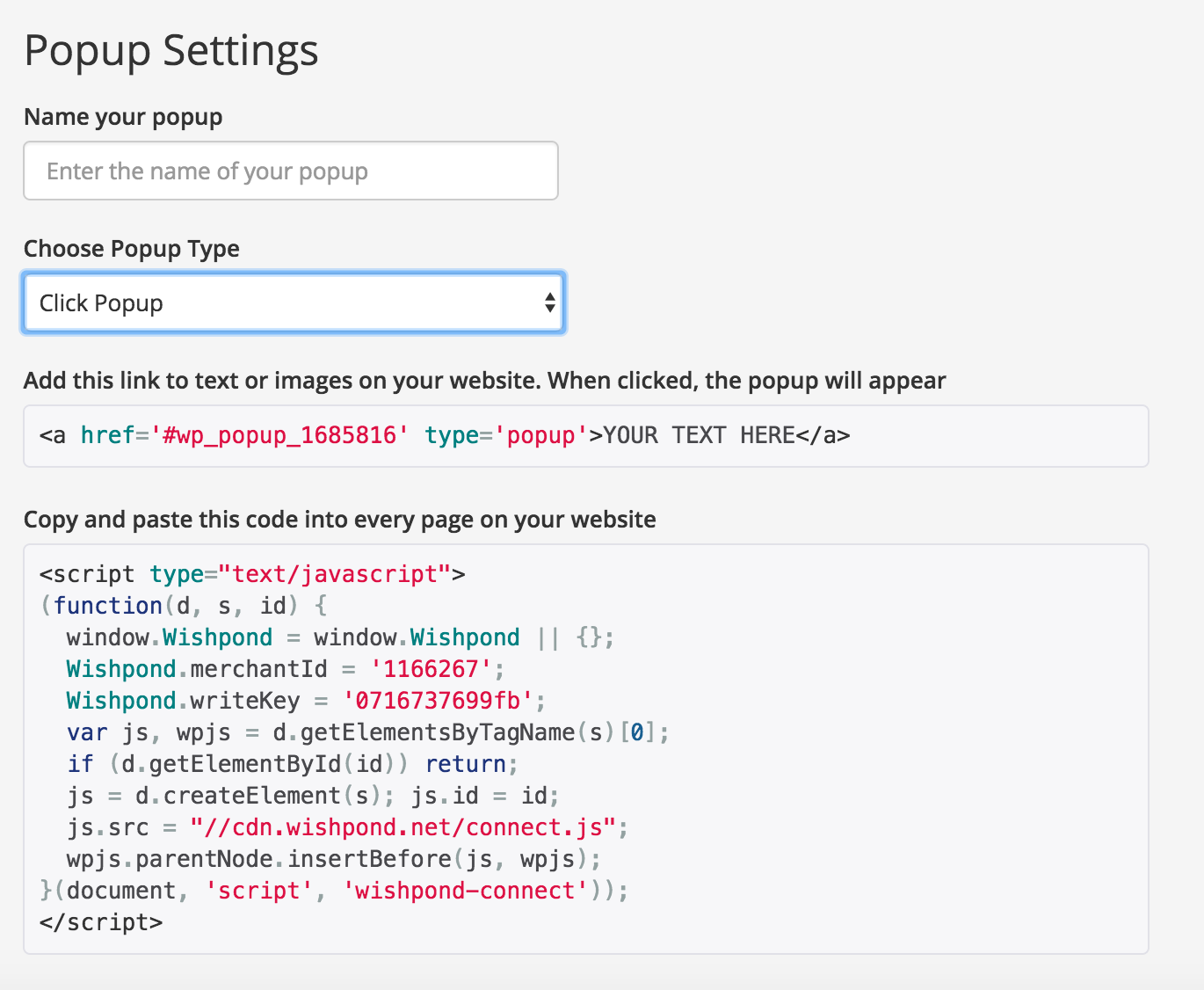
Task: Click the popup name input field
Action: 291,171
